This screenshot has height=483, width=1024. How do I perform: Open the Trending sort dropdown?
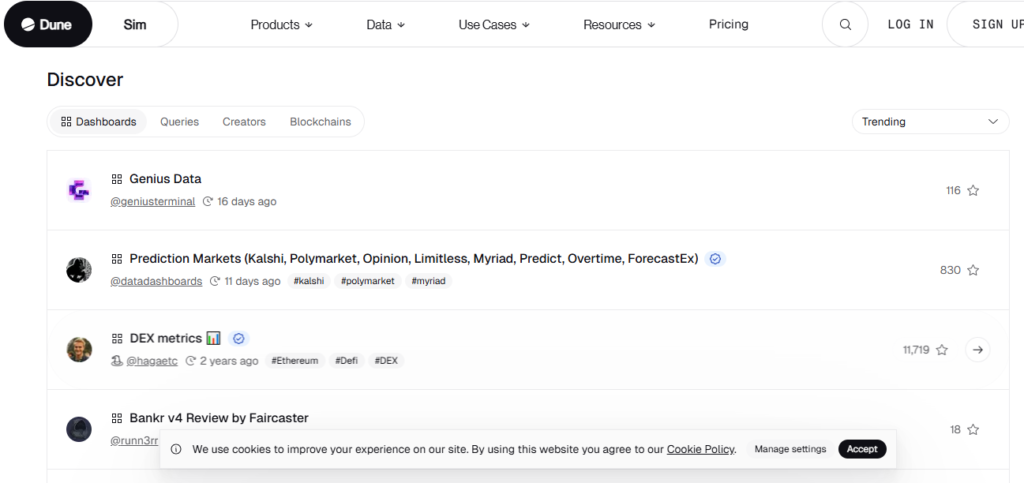(x=929, y=122)
